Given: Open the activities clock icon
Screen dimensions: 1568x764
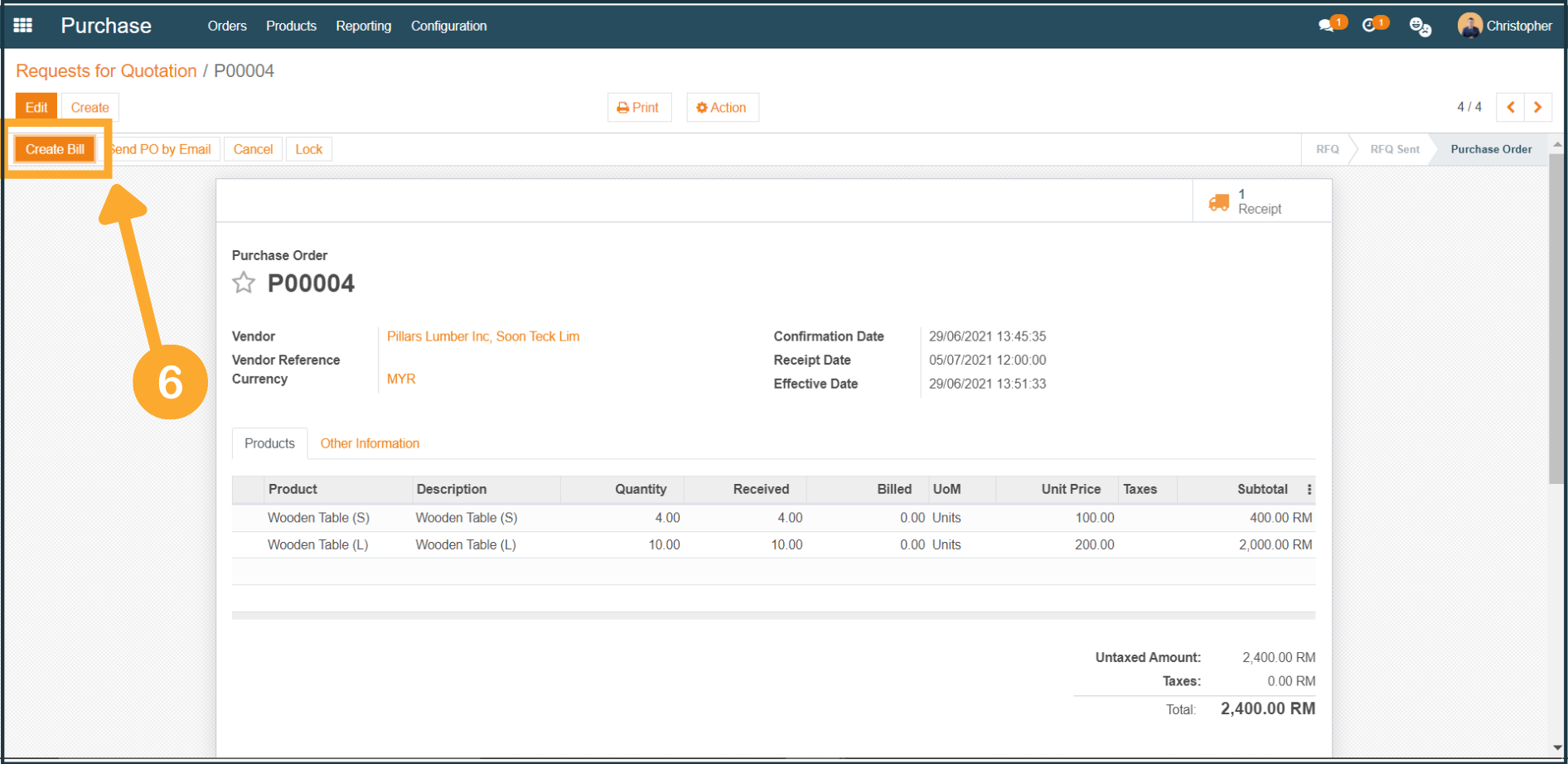Looking at the screenshot, I should point(1371,26).
